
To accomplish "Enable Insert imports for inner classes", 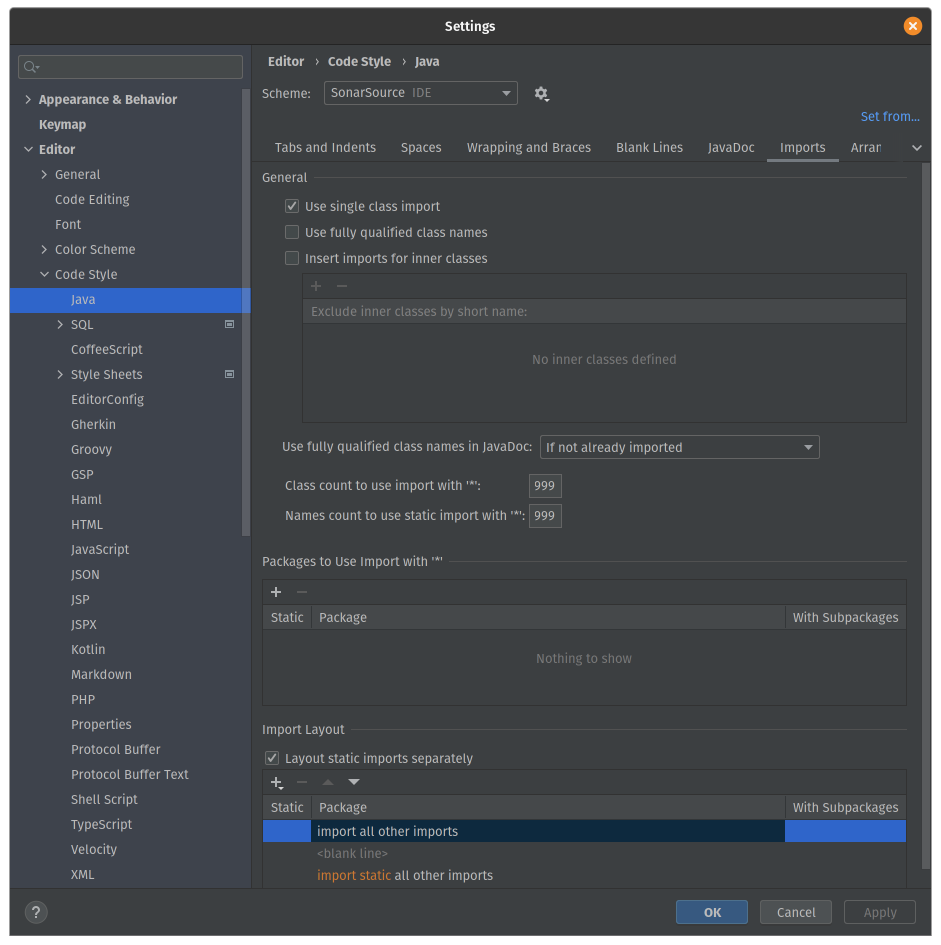I will point(292,258).
